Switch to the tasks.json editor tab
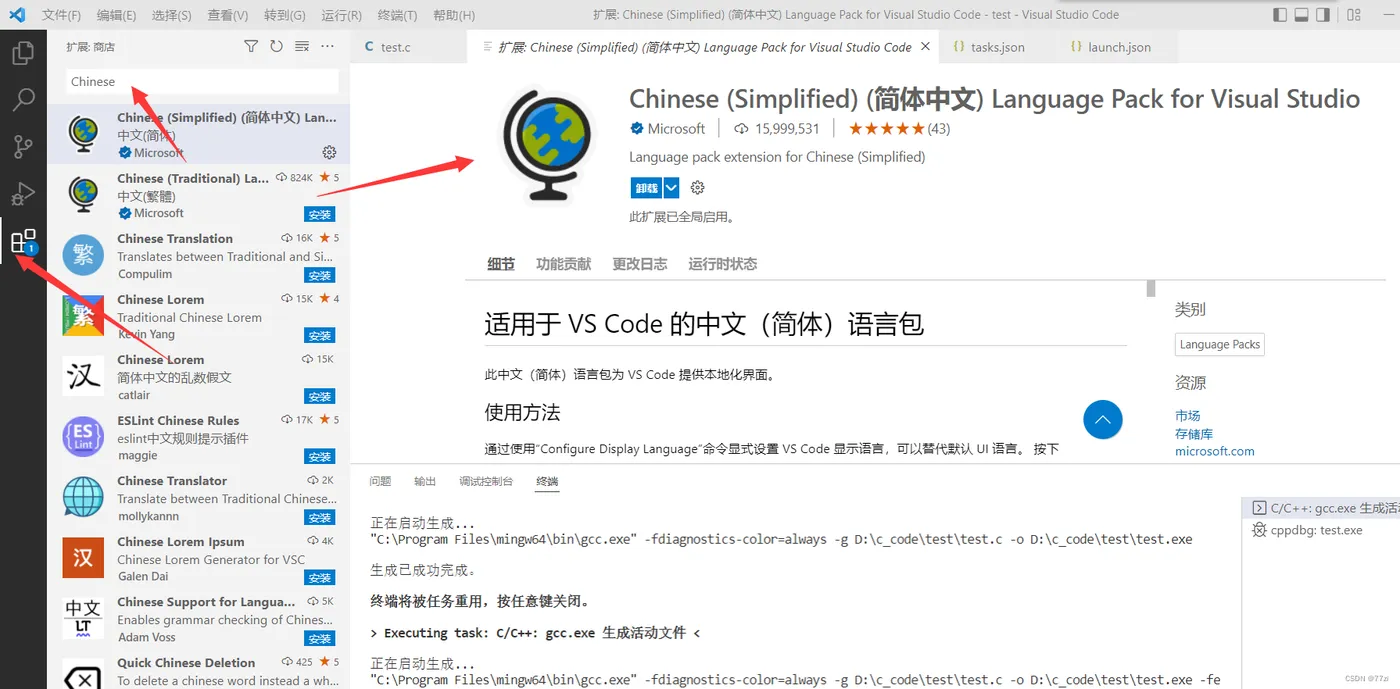The width and height of the screenshot is (1400, 689). [996, 46]
